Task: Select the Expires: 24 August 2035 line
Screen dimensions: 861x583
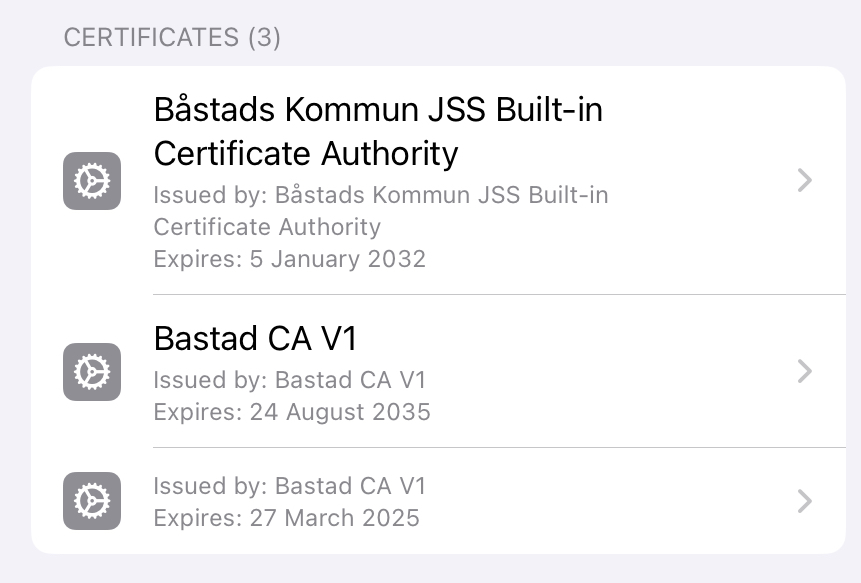Action: [x=292, y=412]
